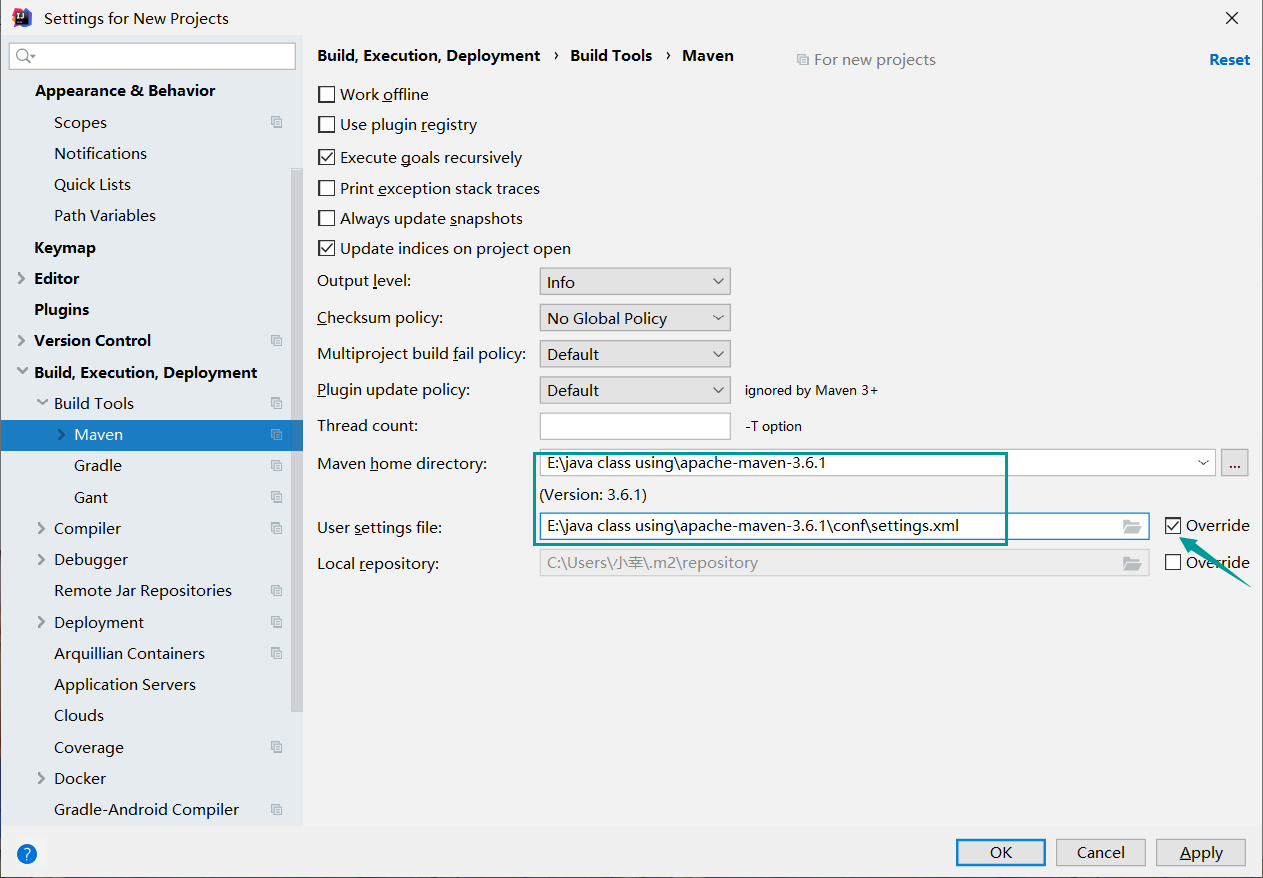
Task: Expand the Docker node
Action: (41, 778)
